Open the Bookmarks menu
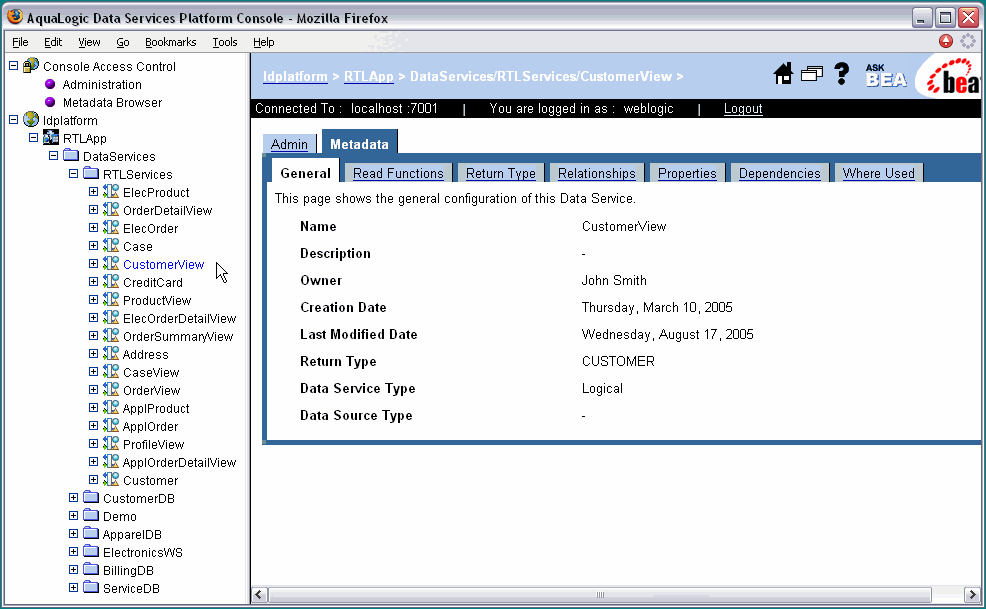The image size is (986, 609). click(x=170, y=42)
